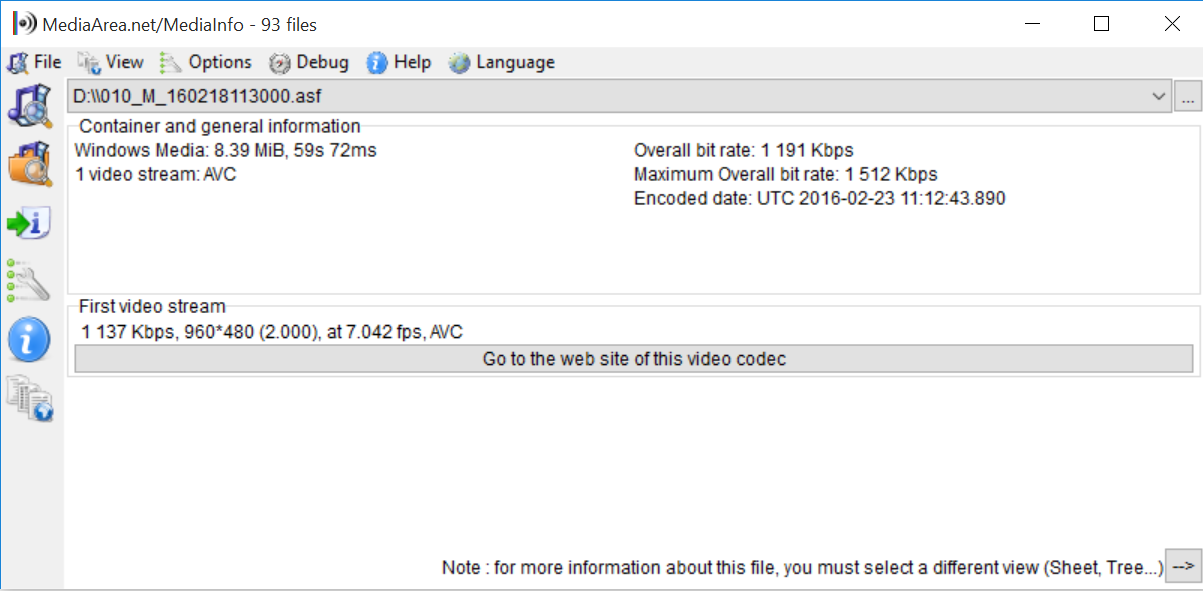Open the Debug menu
Screen dimensions: 1203x591
[x=309, y=62]
